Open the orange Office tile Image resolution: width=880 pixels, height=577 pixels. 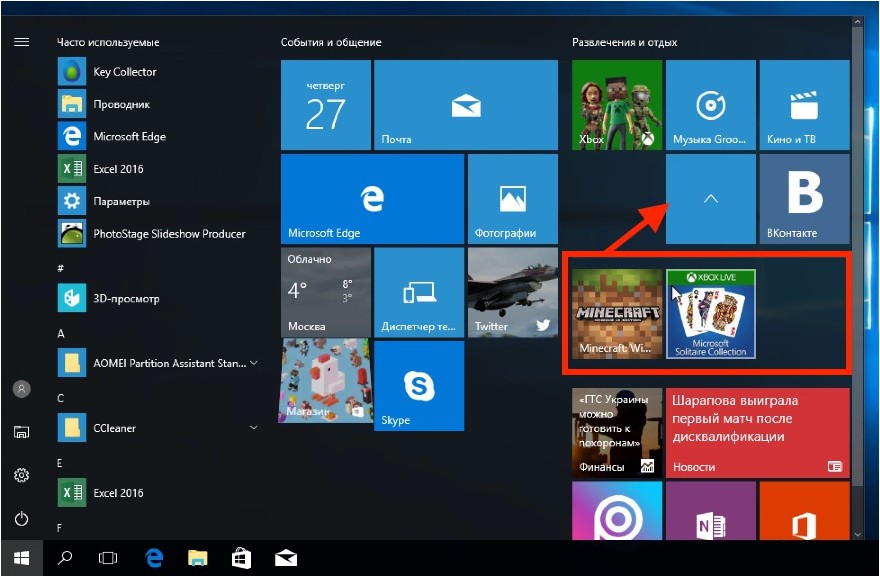[804, 511]
